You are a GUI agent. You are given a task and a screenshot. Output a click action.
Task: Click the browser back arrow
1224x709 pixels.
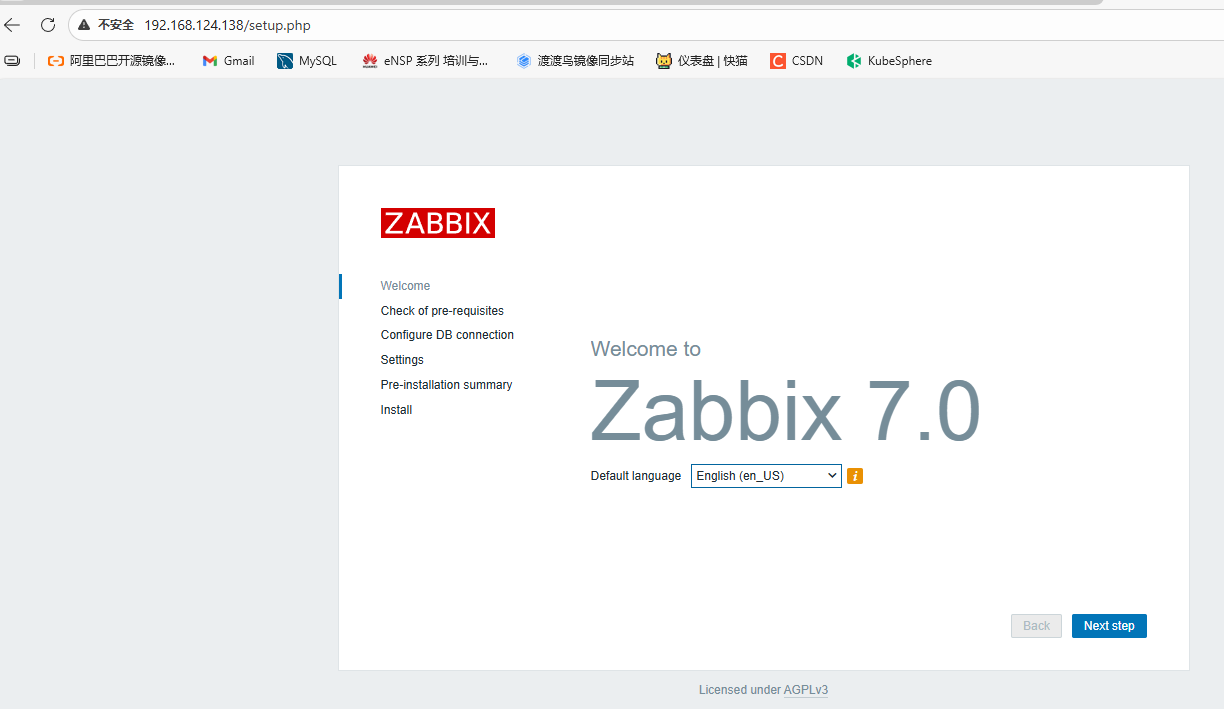point(12,25)
